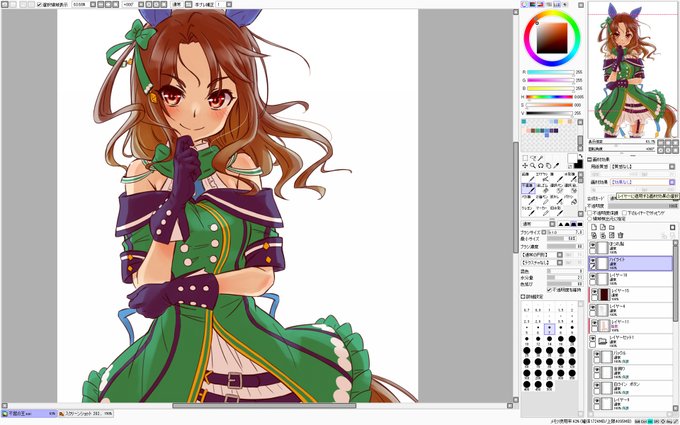Create a new normal layer

click(x=594, y=227)
